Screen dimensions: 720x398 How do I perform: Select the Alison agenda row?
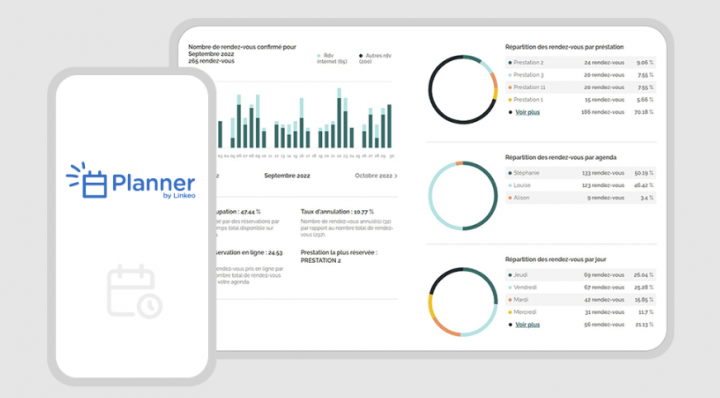(580, 198)
